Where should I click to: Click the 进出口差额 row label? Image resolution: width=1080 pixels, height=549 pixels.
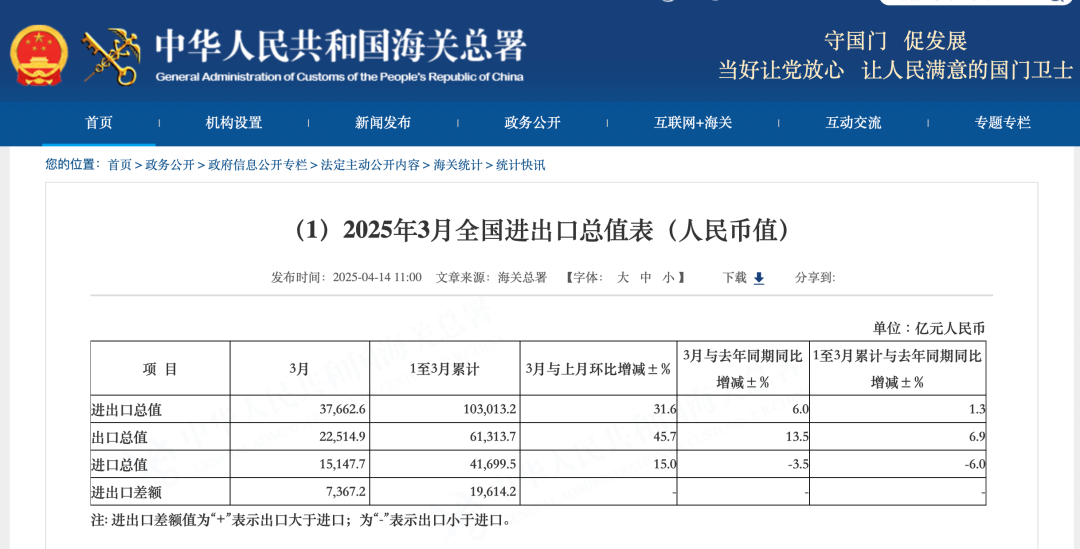click(126, 492)
